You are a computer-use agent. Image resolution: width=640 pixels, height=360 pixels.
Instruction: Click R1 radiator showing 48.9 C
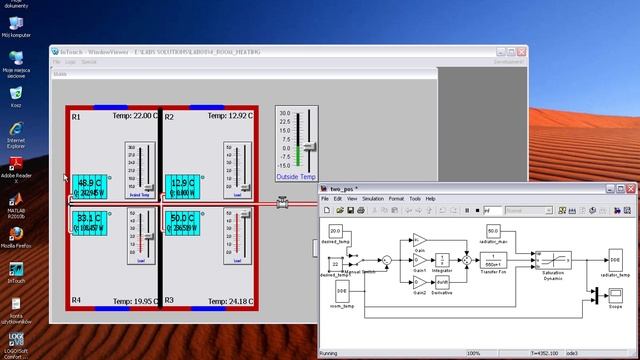[90, 187]
